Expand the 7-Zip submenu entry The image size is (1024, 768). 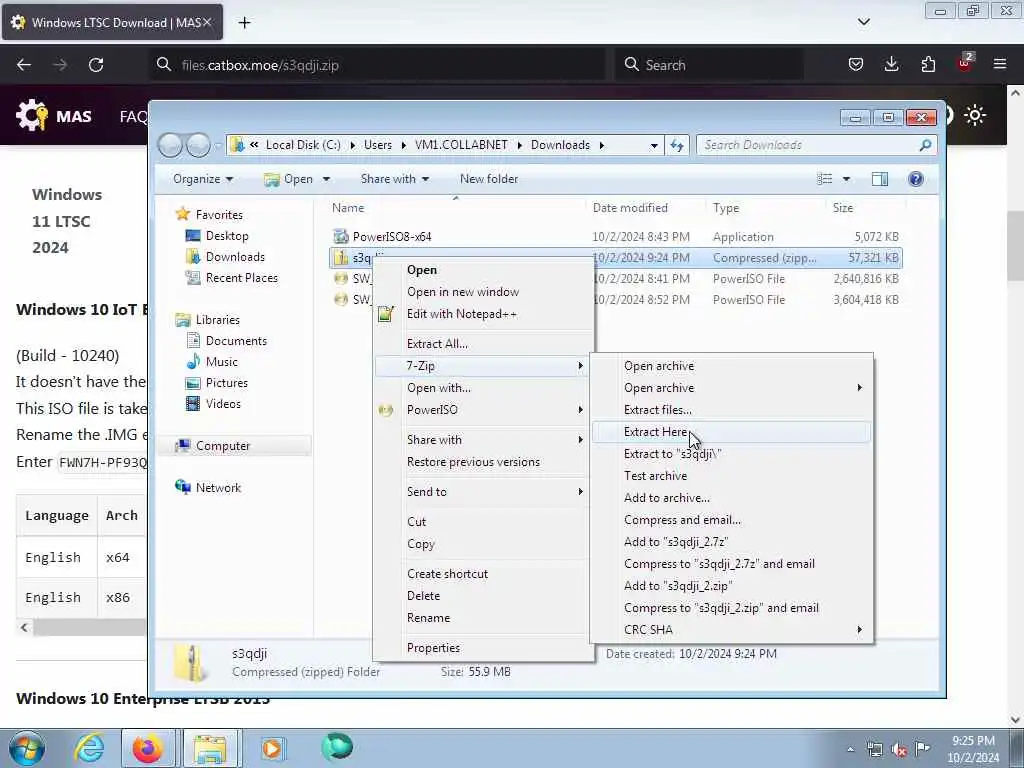(x=483, y=366)
